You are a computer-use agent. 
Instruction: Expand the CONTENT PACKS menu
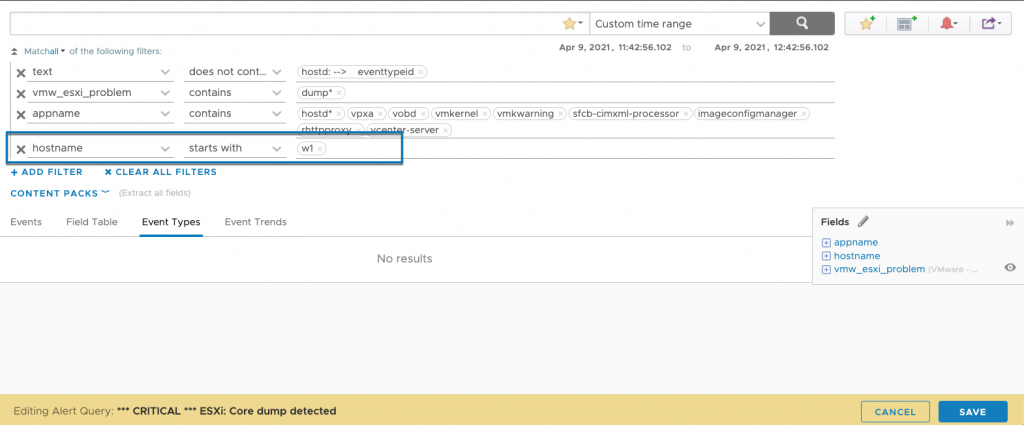click(59, 193)
